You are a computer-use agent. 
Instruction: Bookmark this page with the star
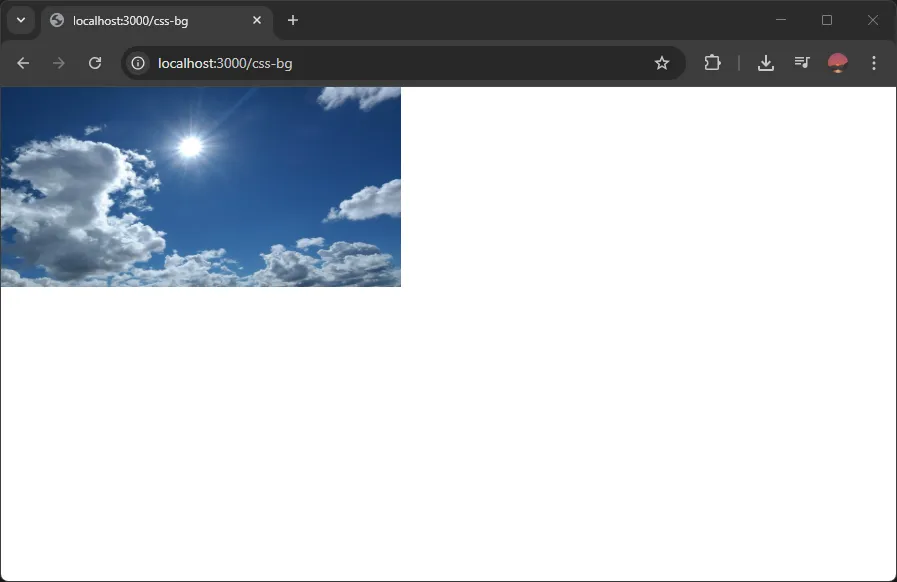662,63
